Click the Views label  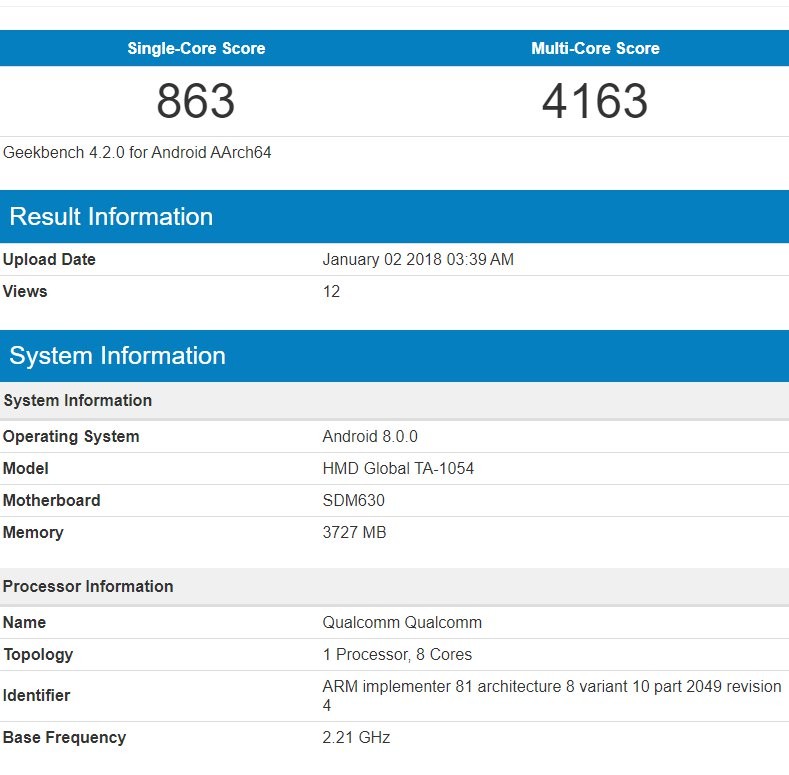click(x=25, y=291)
